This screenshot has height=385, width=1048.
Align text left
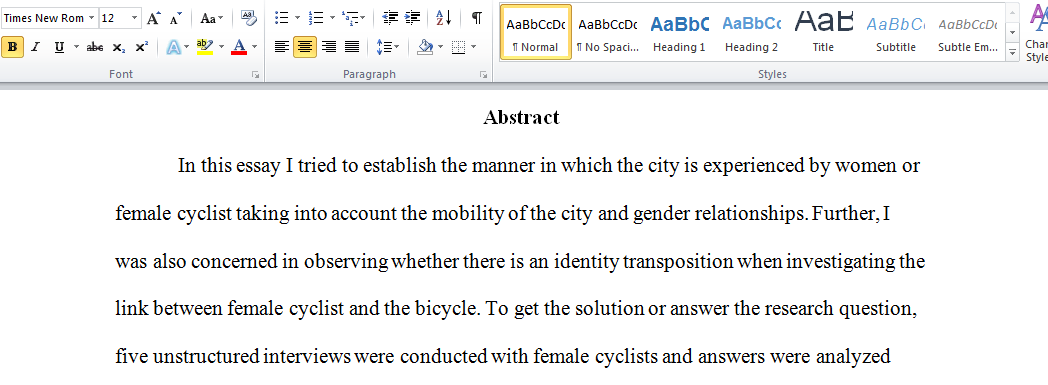[282, 47]
